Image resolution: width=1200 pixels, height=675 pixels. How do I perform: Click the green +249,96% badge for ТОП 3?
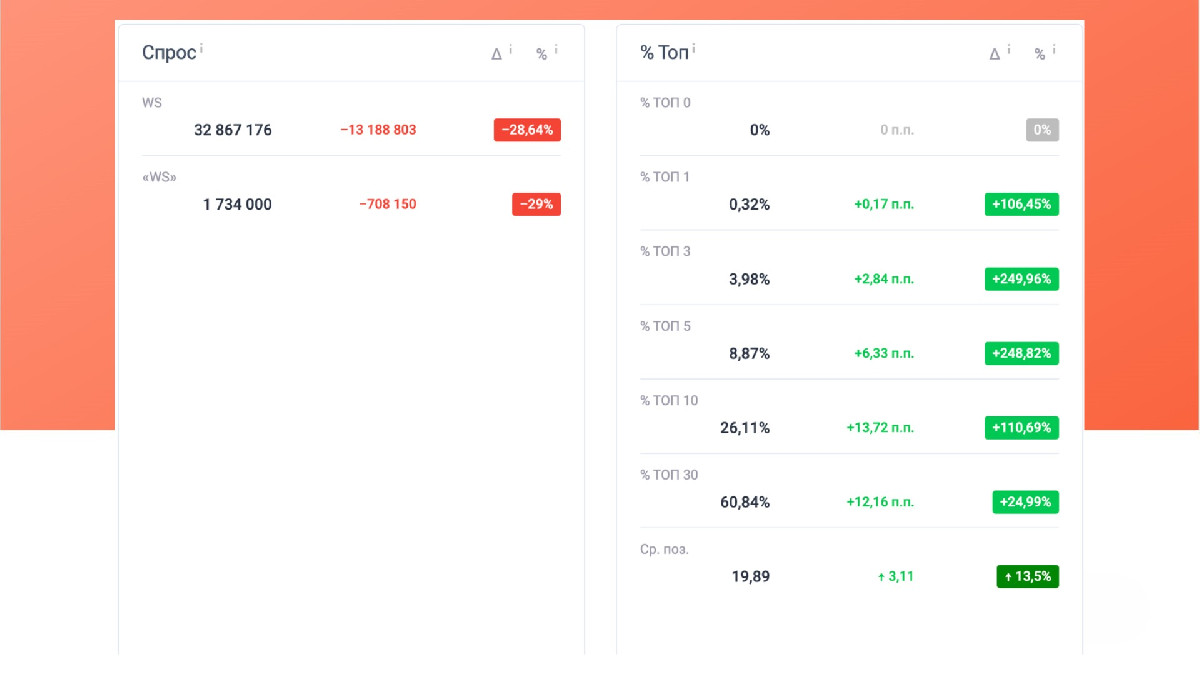pyautogui.click(x=1021, y=279)
